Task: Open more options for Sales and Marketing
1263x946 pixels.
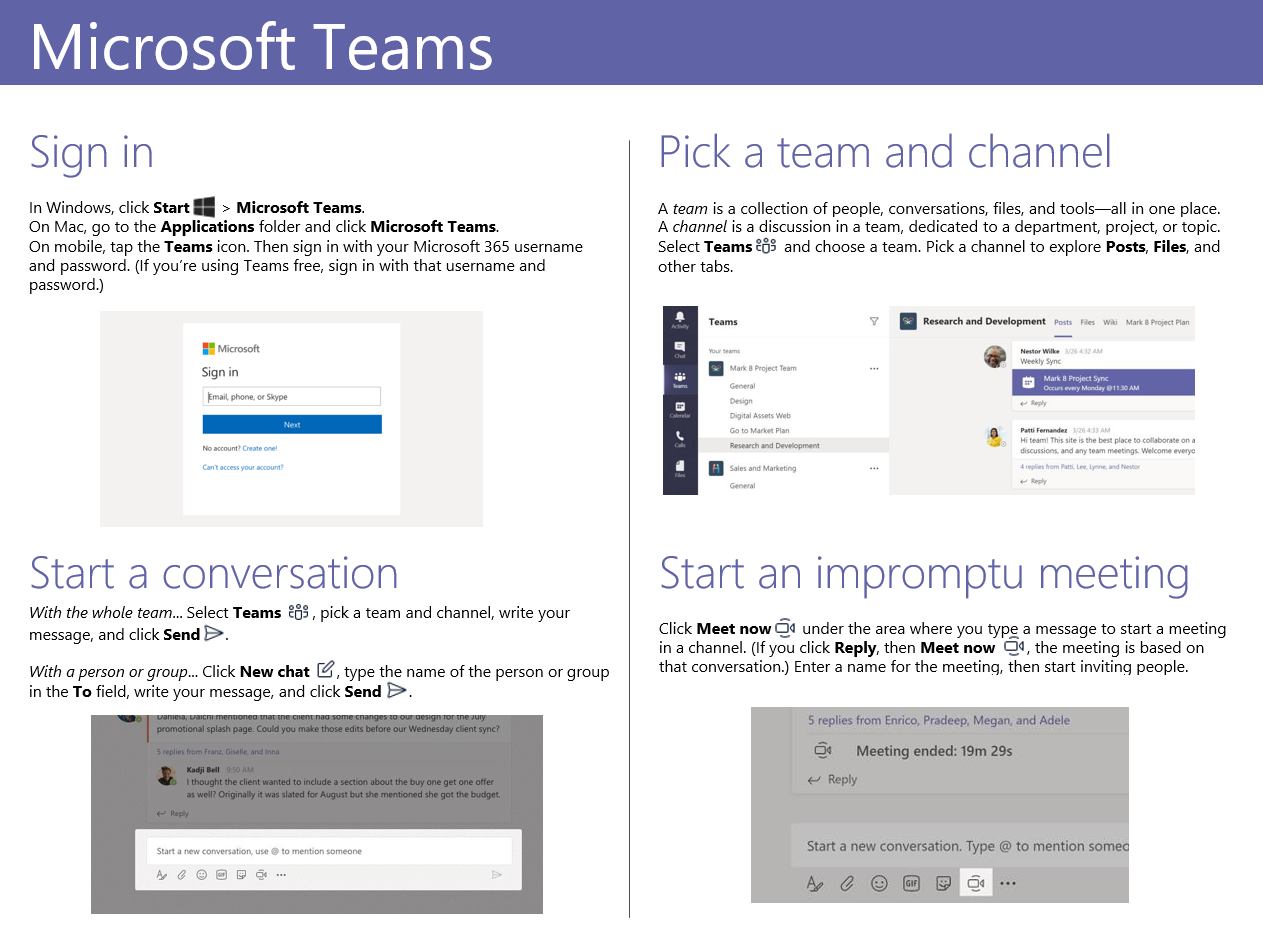Action: [x=874, y=468]
